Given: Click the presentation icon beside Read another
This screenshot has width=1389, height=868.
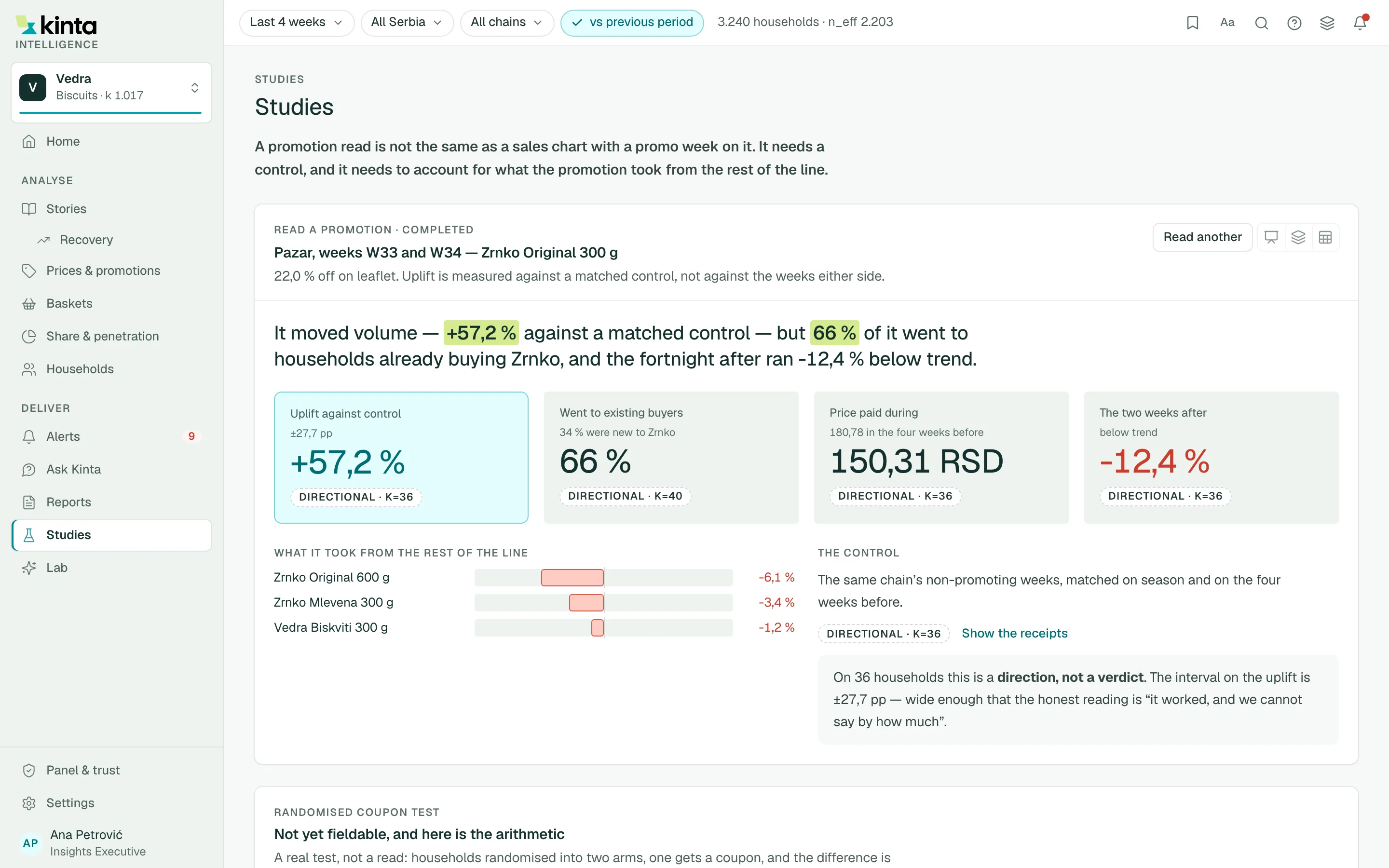Looking at the screenshot, I should pyautogui.click(x=1271, y=237).
